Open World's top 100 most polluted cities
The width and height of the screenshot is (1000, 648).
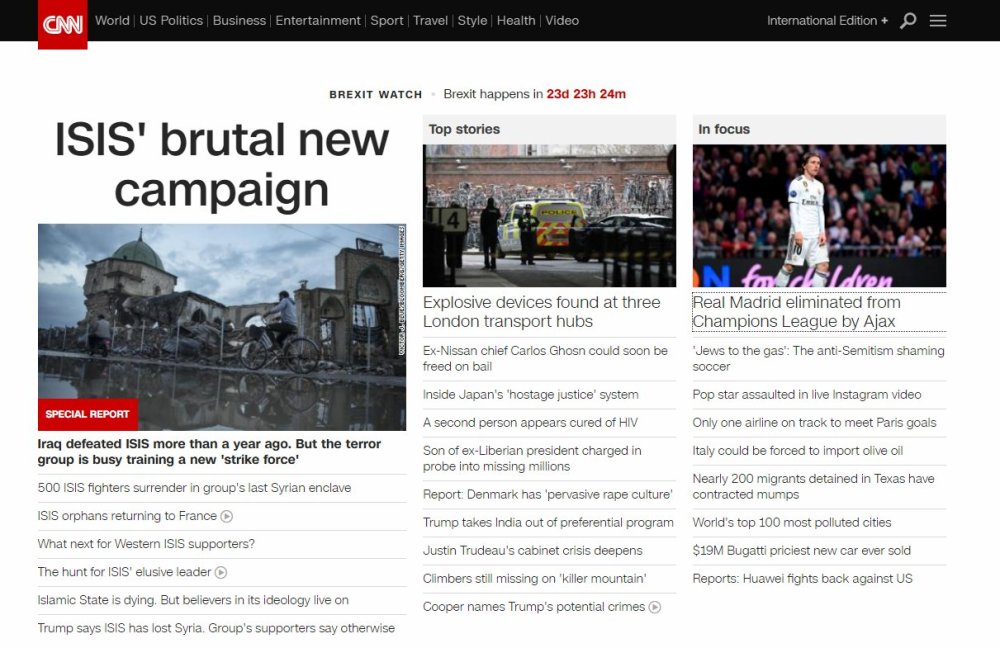792,523
